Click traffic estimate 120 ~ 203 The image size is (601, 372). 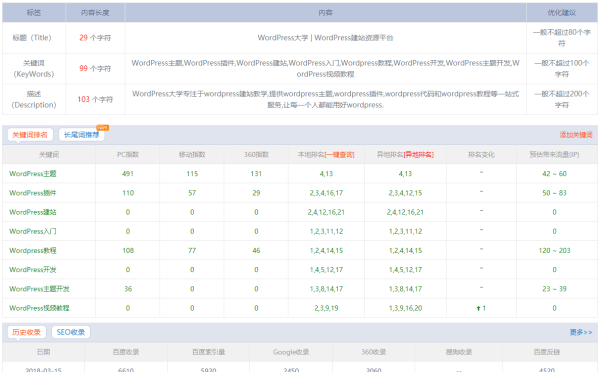pos(554,251)
